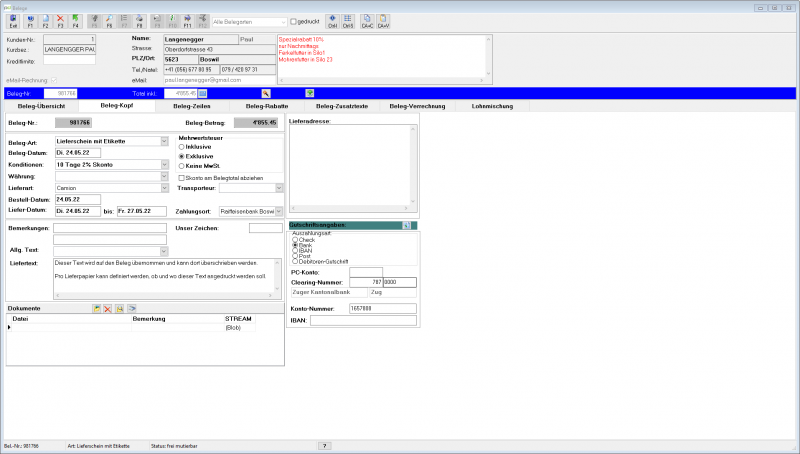Image resolution: width=800 pixels, height=454 pixels.
Task: Click the F5 toolbar icon
Action: (x=94, y=21)
